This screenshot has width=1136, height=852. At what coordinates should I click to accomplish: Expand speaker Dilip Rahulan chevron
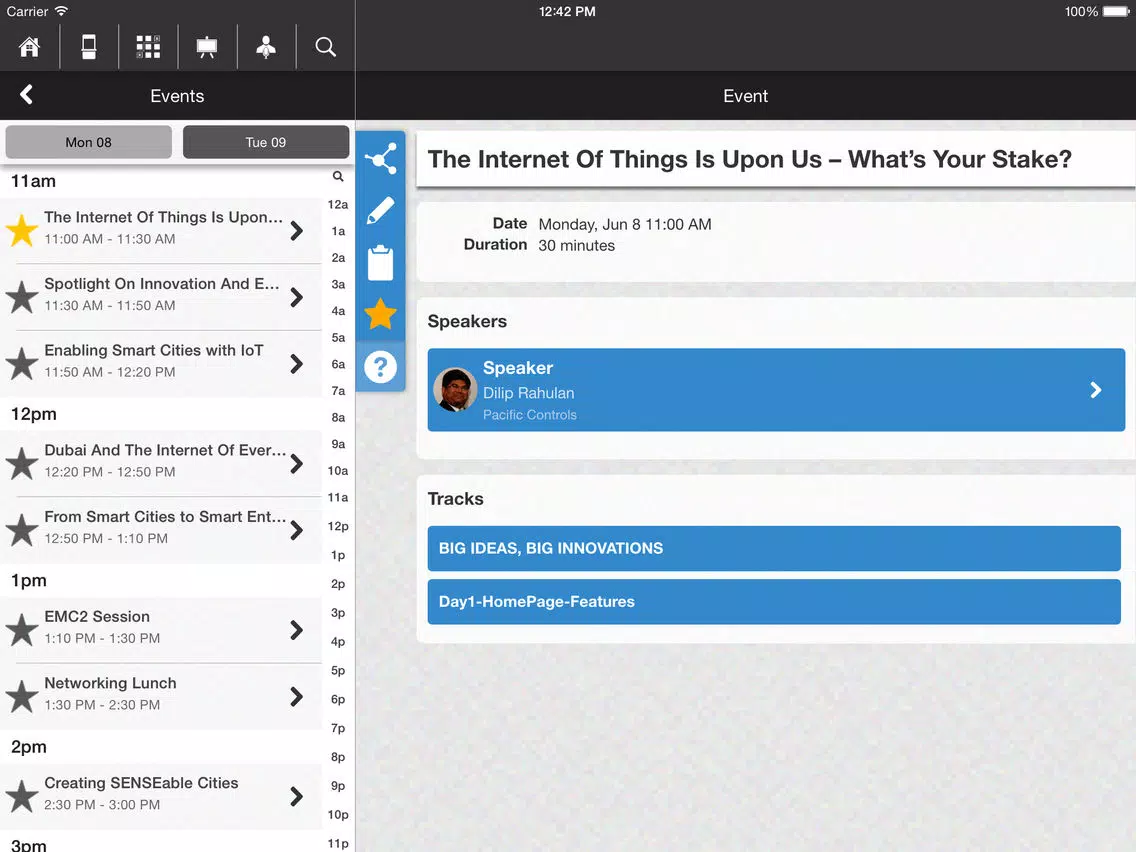[1095, 390]
